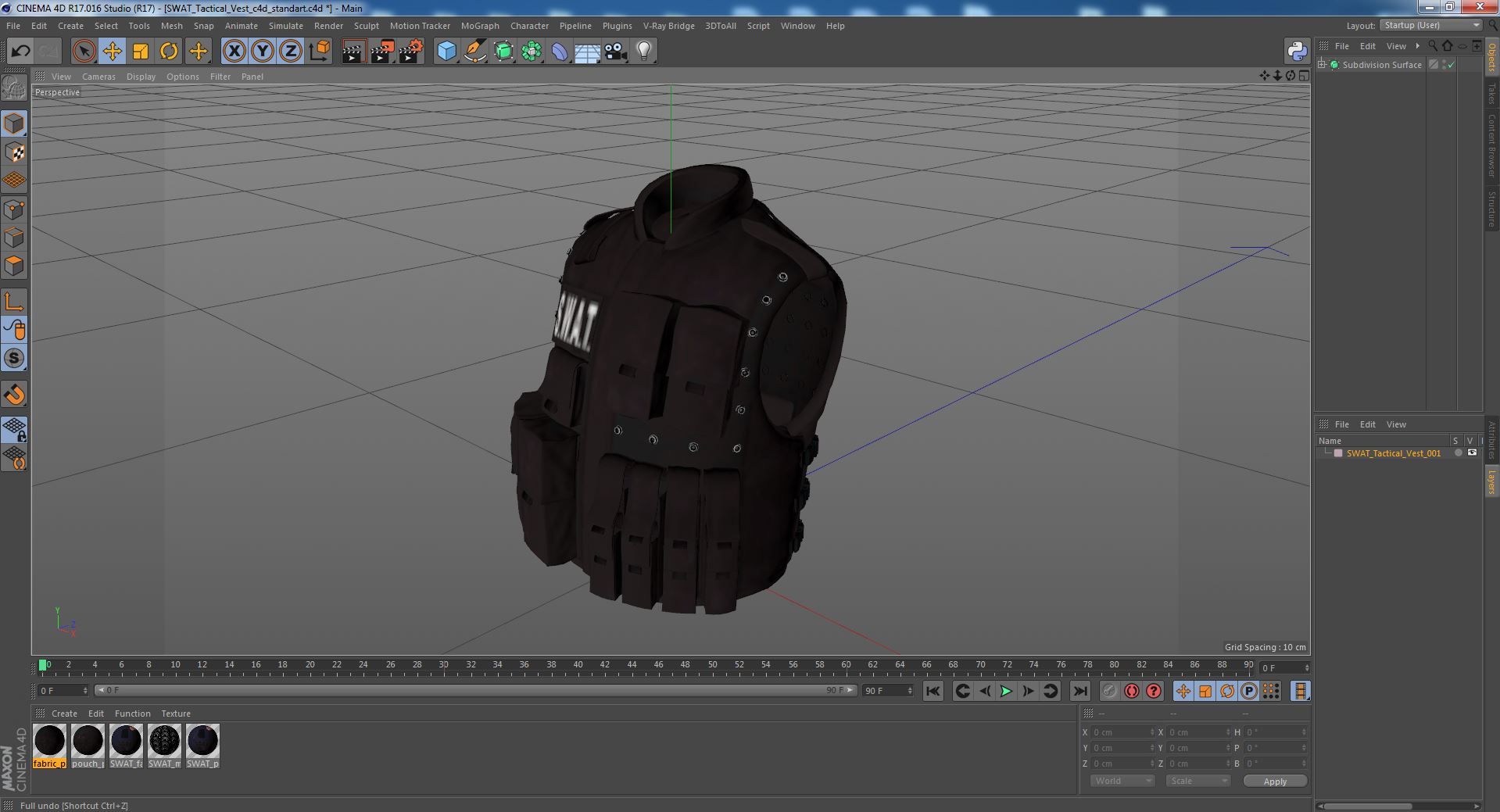Open the Simulate menu

click(286, 26)
